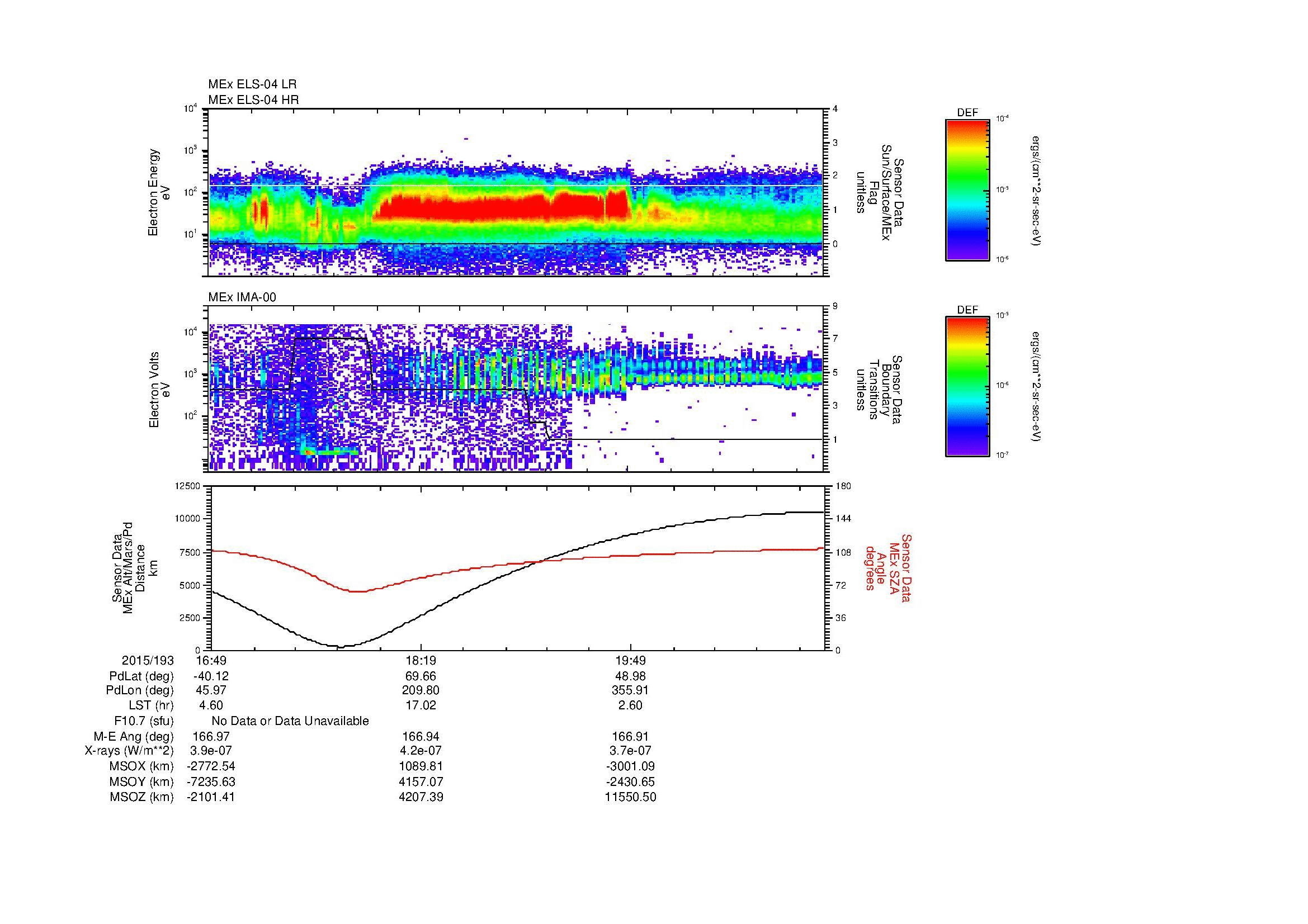Click the lower colorbar units ergs label
The image size is (1308, 924).
point(1036,387)
